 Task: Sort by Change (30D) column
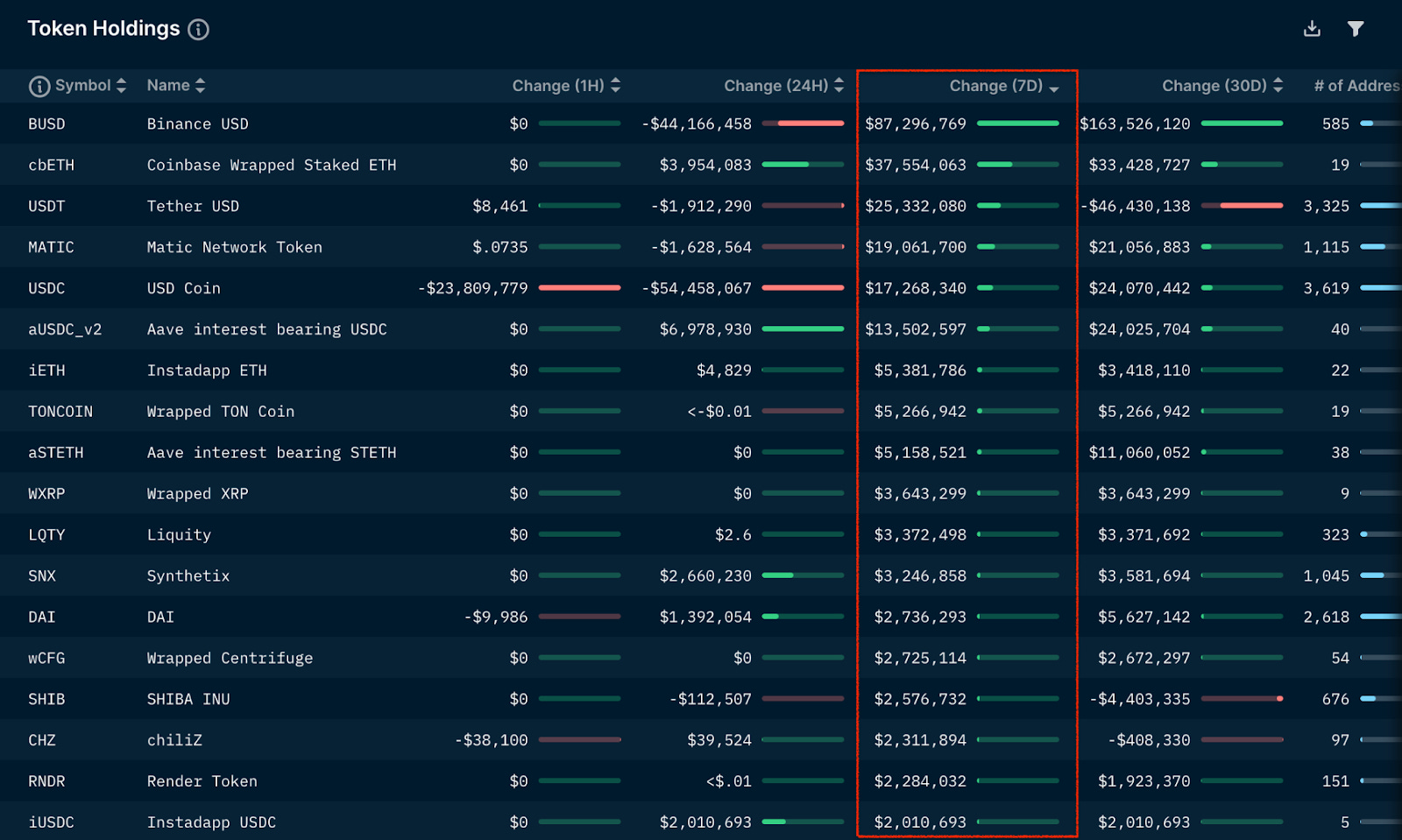(1222, 85)
